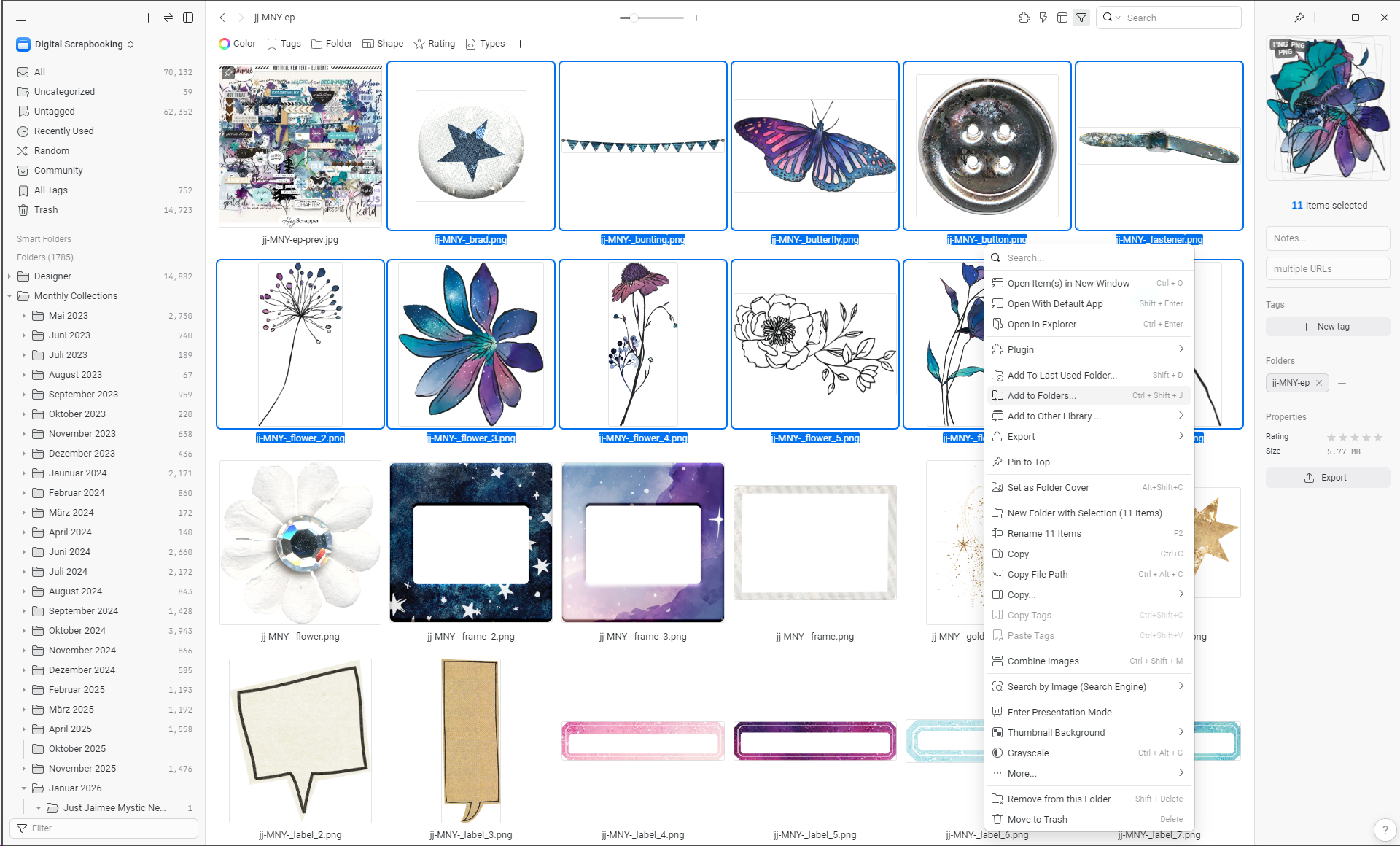Pin the window with pushpin icon
The image size is (1400, 846).
point(1299,18)
